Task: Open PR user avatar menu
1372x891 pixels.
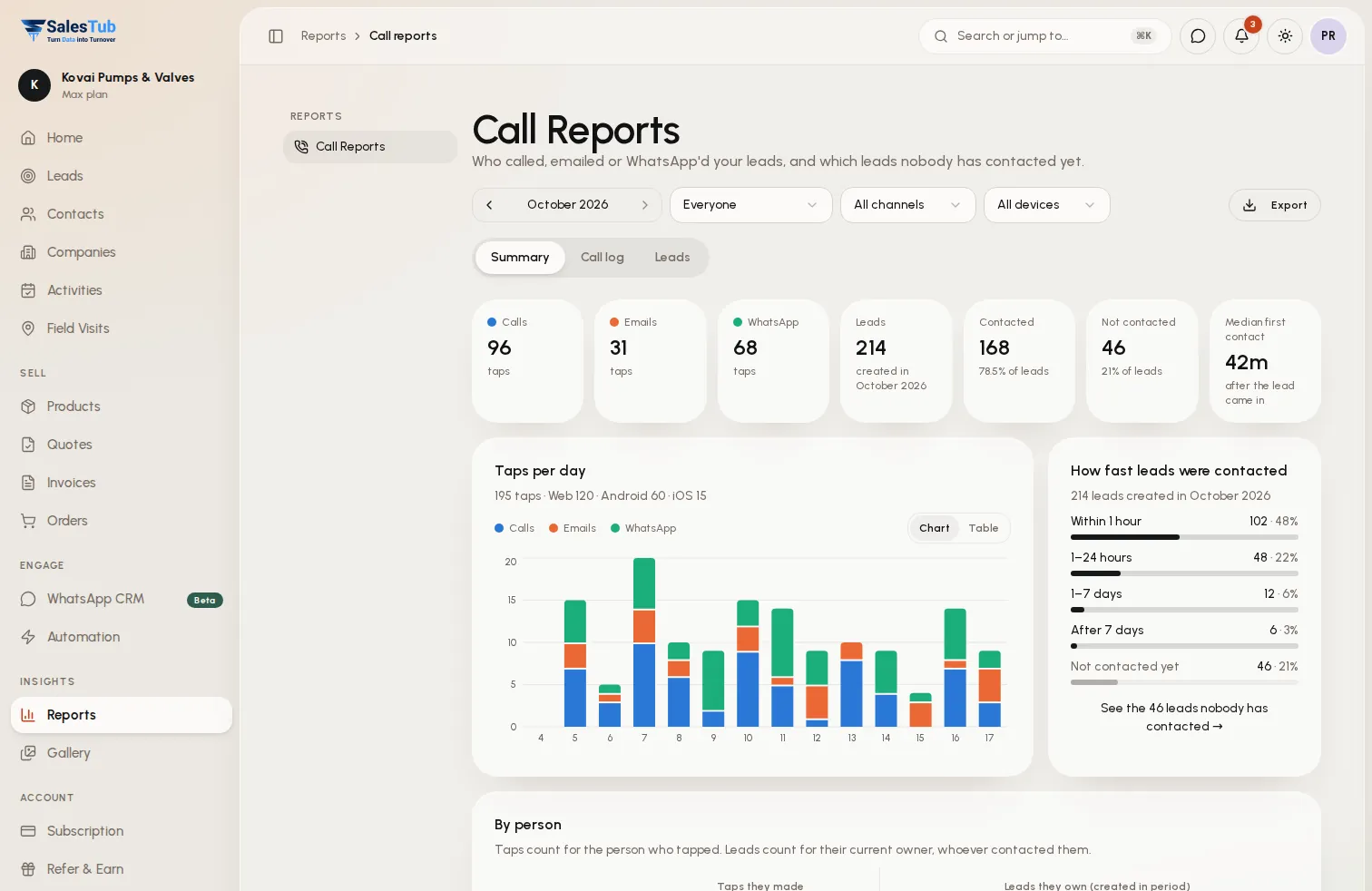Action: (x=1328, y=36)
